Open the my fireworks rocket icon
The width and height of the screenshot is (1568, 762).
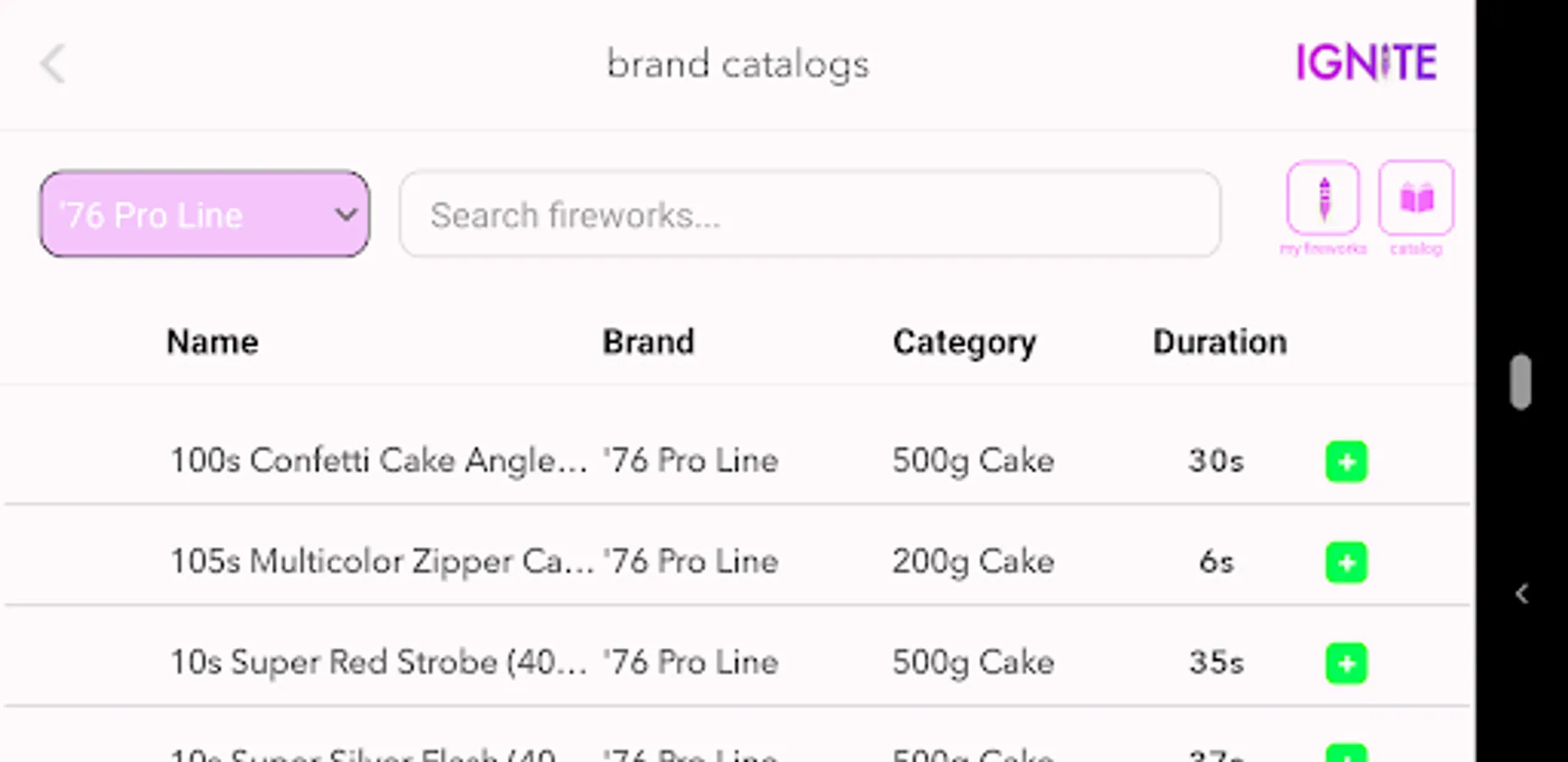[x=1323, y=199]
